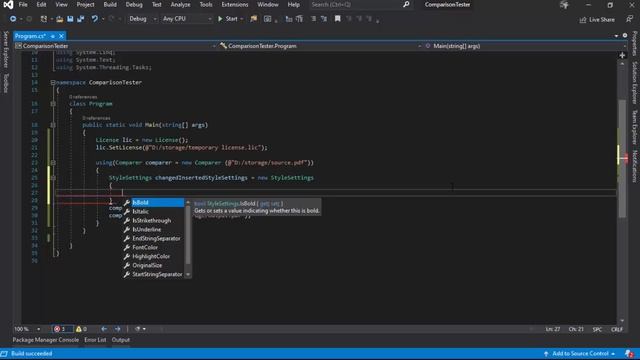The width and height of the screenshot is (640, 360).
Task: Go to next issue arrow
Action: (x=118, y=329)
